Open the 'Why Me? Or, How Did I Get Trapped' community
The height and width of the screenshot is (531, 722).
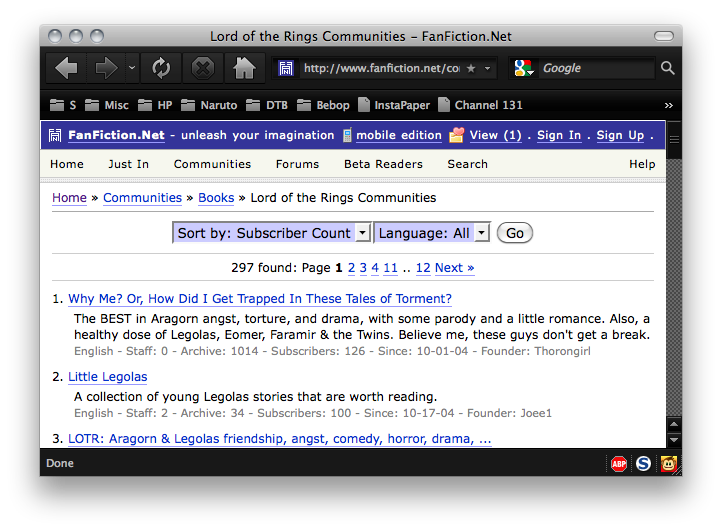260,298
